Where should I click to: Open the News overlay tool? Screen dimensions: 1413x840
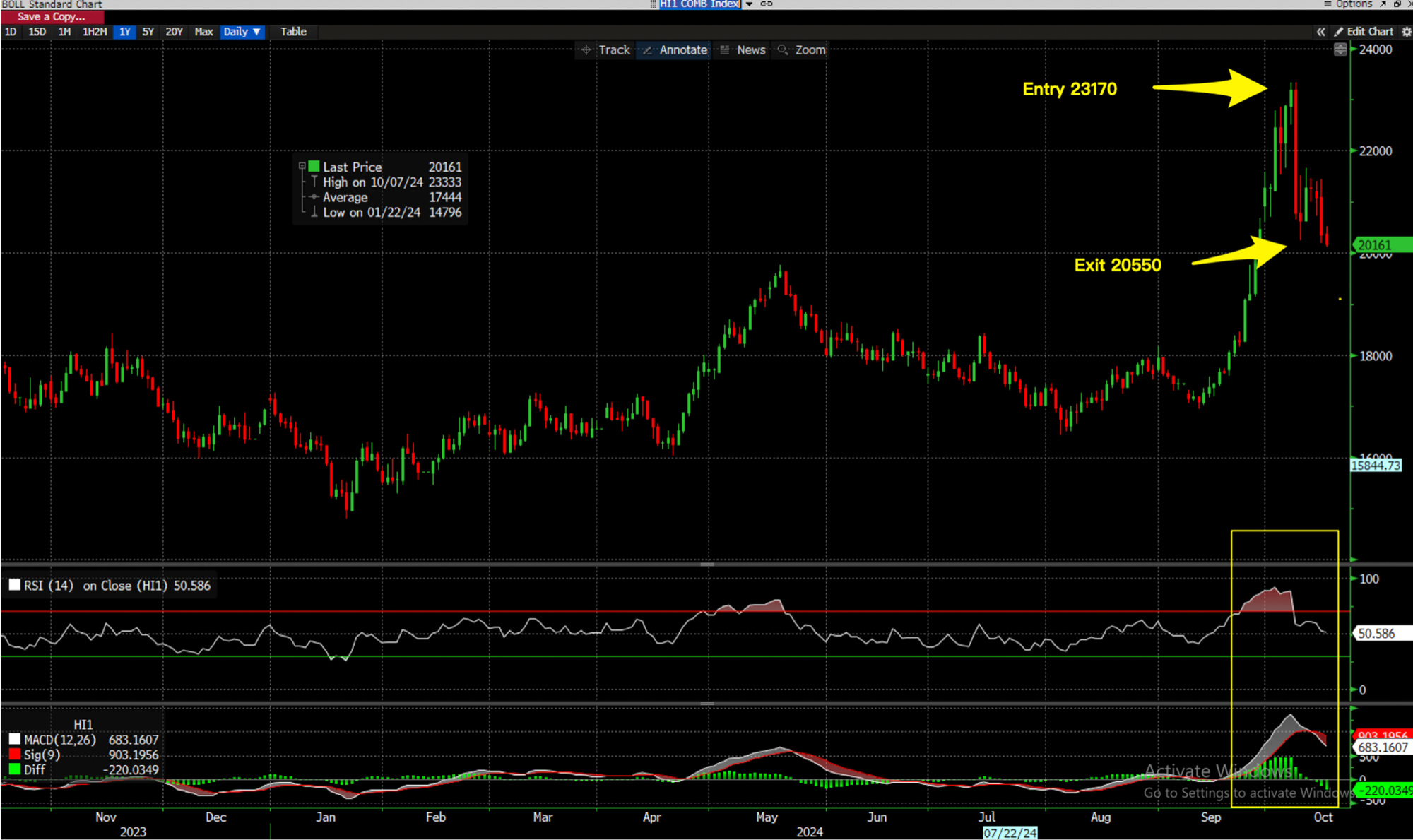coord(743,50)
